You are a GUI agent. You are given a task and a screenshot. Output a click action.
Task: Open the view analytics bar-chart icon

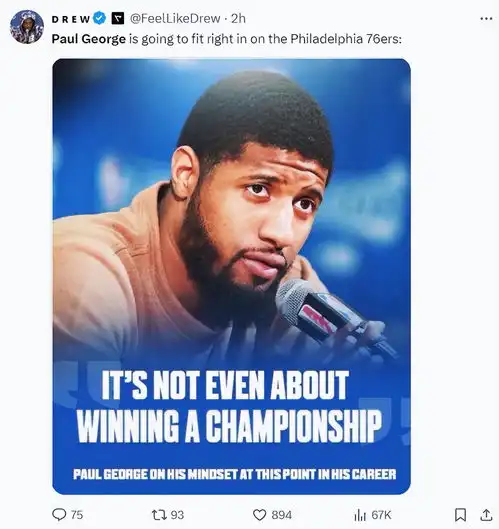click(360, 515)
